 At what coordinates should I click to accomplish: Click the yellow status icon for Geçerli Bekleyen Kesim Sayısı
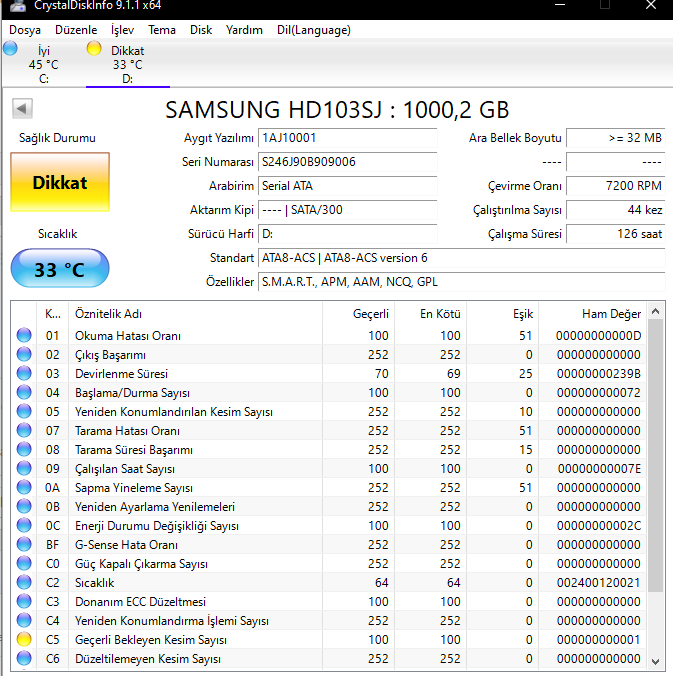coord(25,640)
